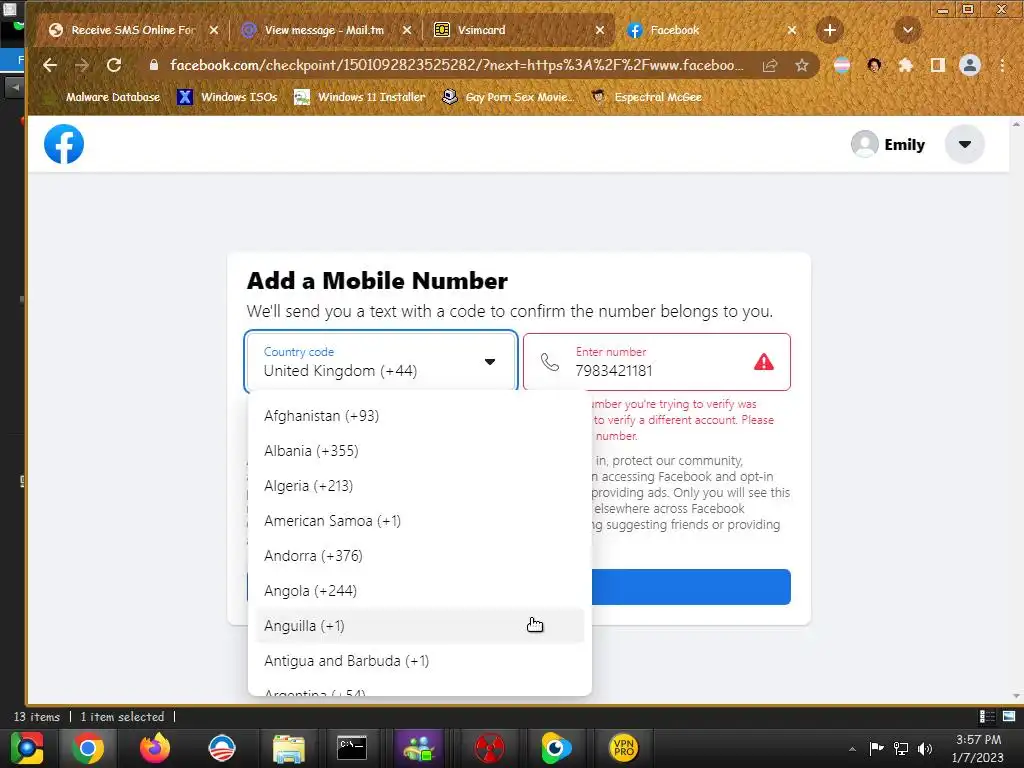Choose American Samoa (+1) option

419,520
